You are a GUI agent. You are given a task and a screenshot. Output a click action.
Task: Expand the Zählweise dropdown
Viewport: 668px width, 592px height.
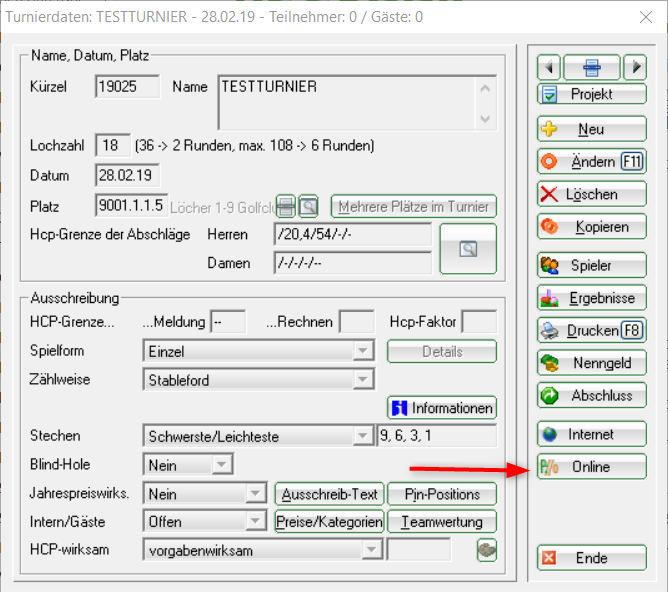pyautogui.click(x=363, y=379)
